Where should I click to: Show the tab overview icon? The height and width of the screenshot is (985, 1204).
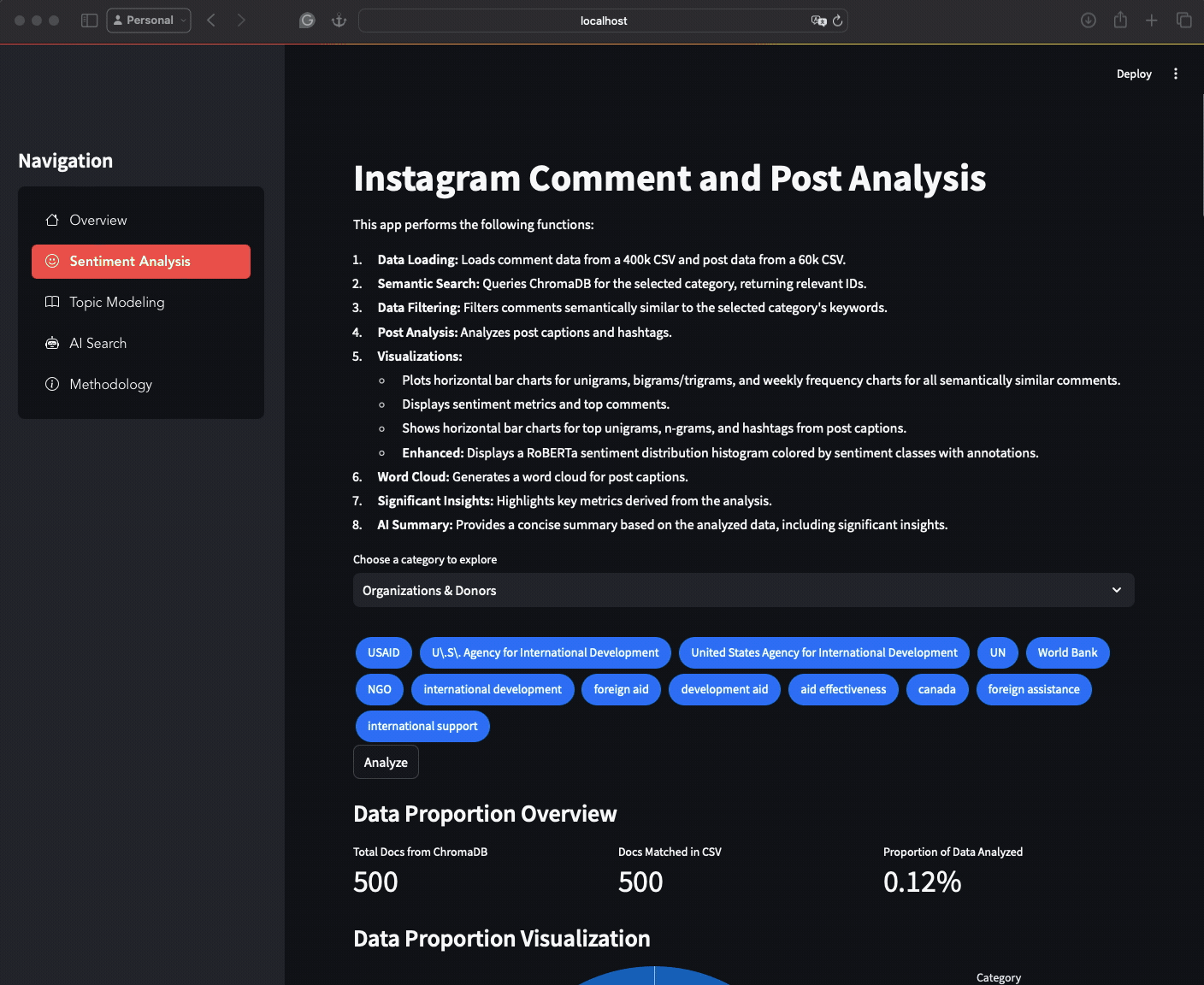(1183, 21)
